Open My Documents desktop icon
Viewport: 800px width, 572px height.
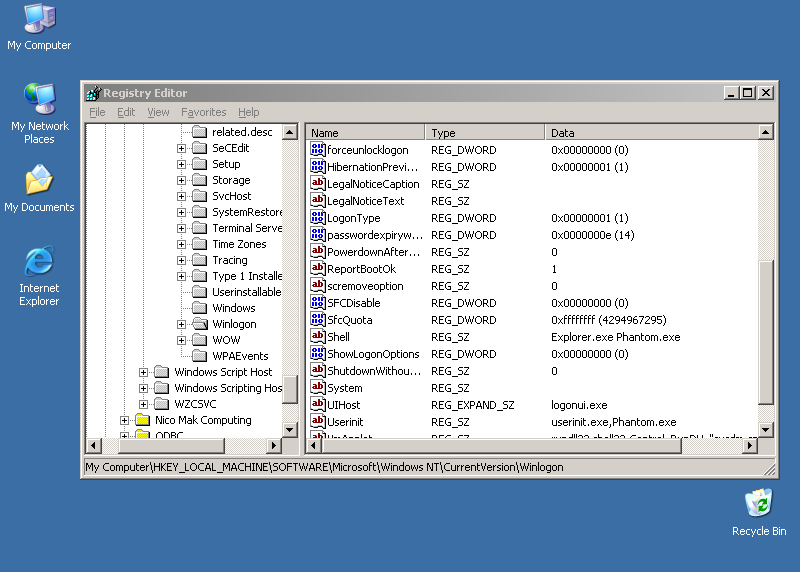[x=39, y=188]
